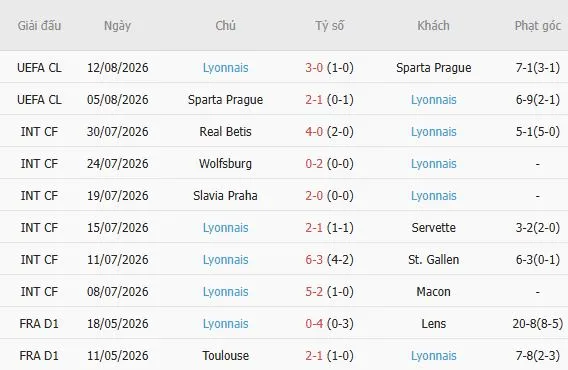Open Servette team name

click(x=434, y=228)
